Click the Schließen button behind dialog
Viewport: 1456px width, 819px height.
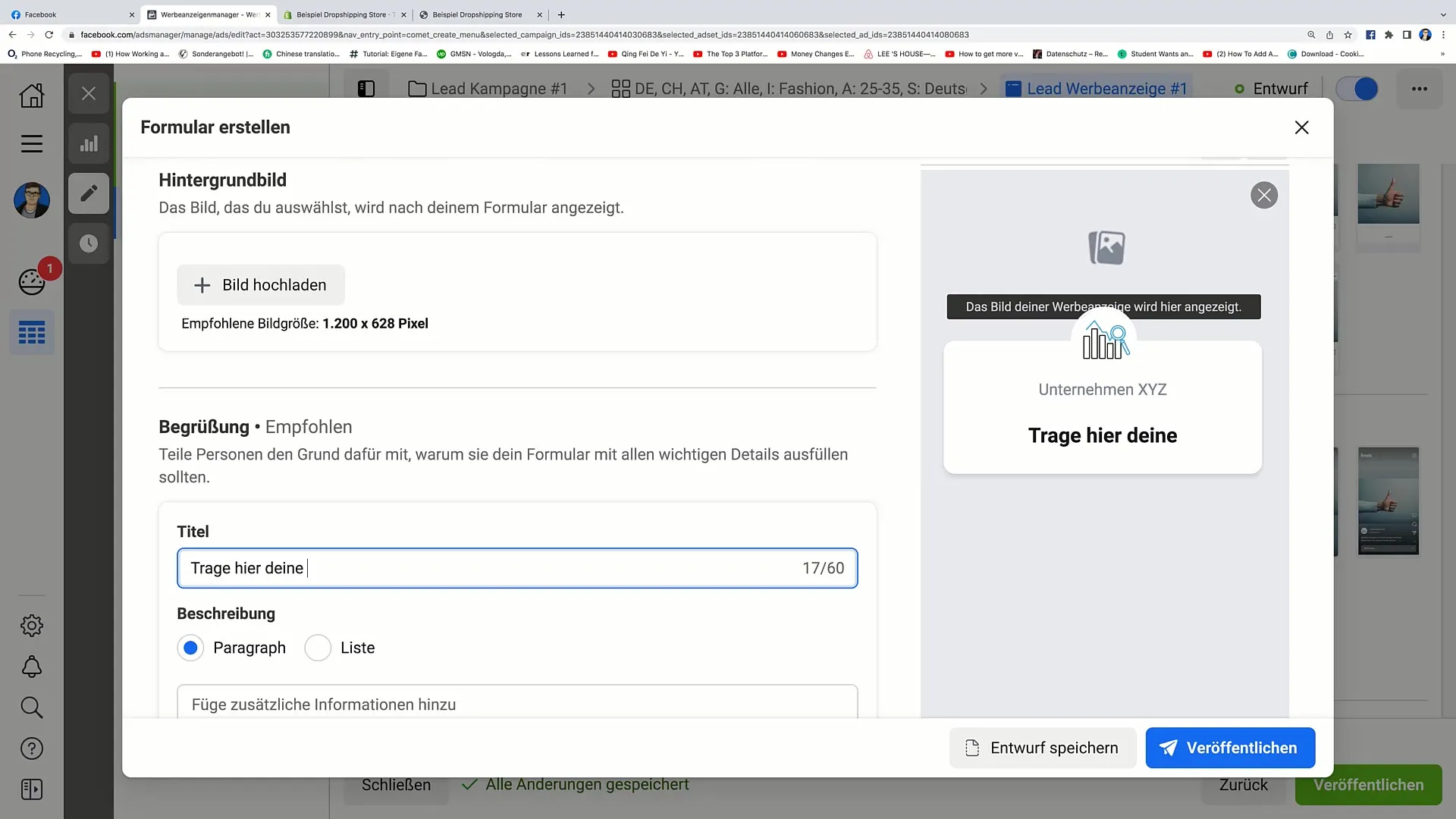pos(396,785)
